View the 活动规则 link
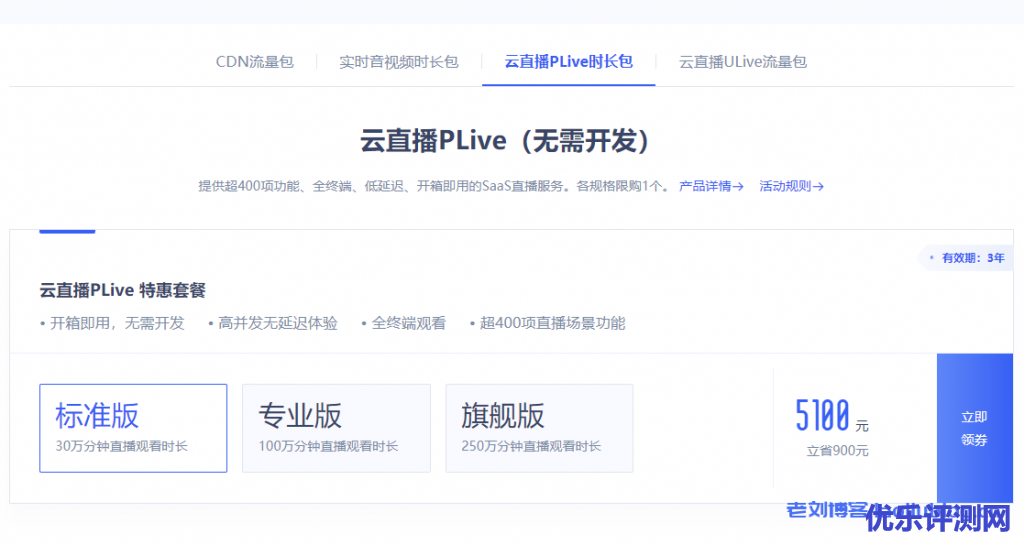Screen dimensions: 1024x545 coord(792,187)
